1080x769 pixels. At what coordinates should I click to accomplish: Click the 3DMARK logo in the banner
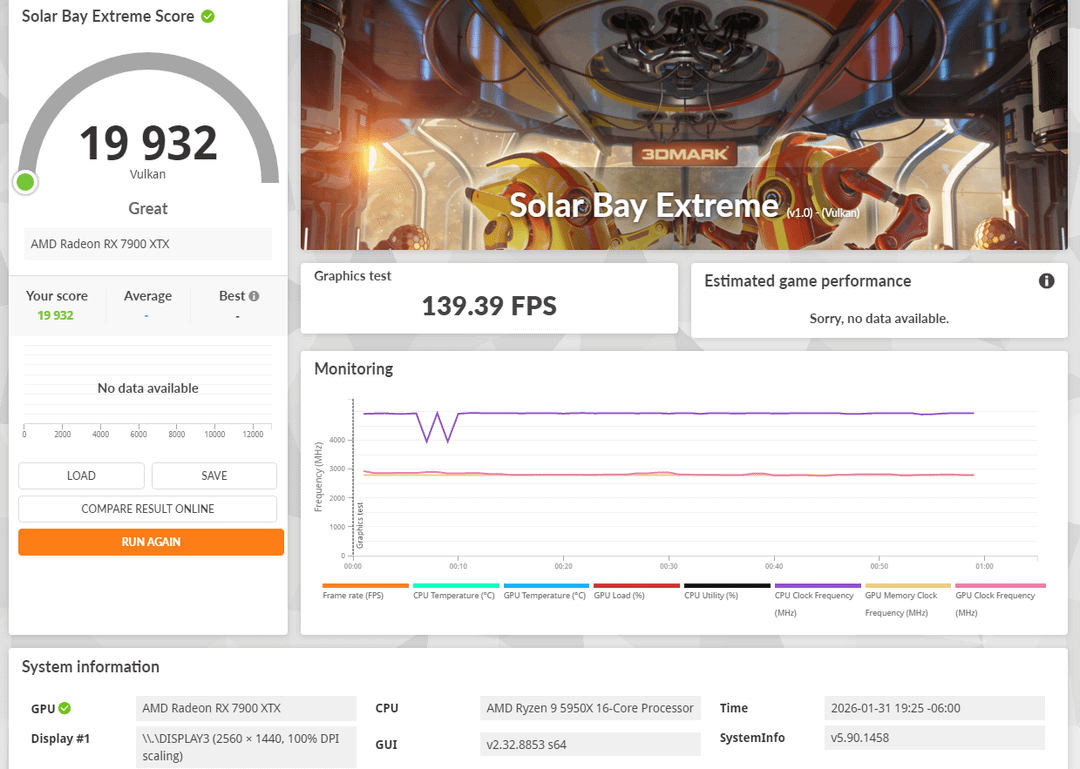click(x=685, y=155)
